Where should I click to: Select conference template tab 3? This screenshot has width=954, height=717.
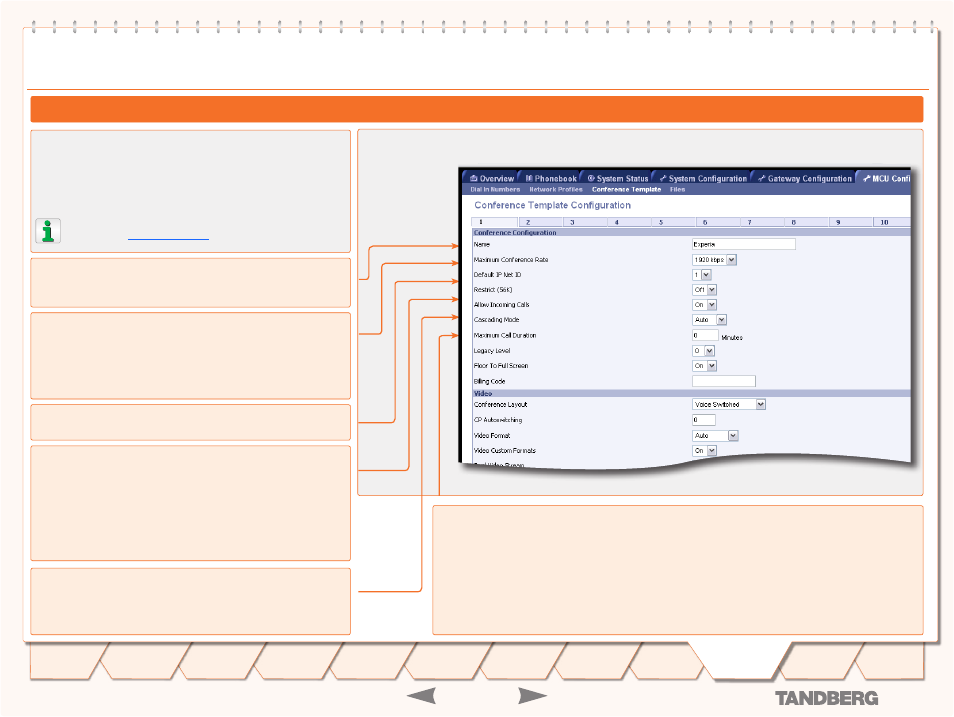[x=585, y=222]
